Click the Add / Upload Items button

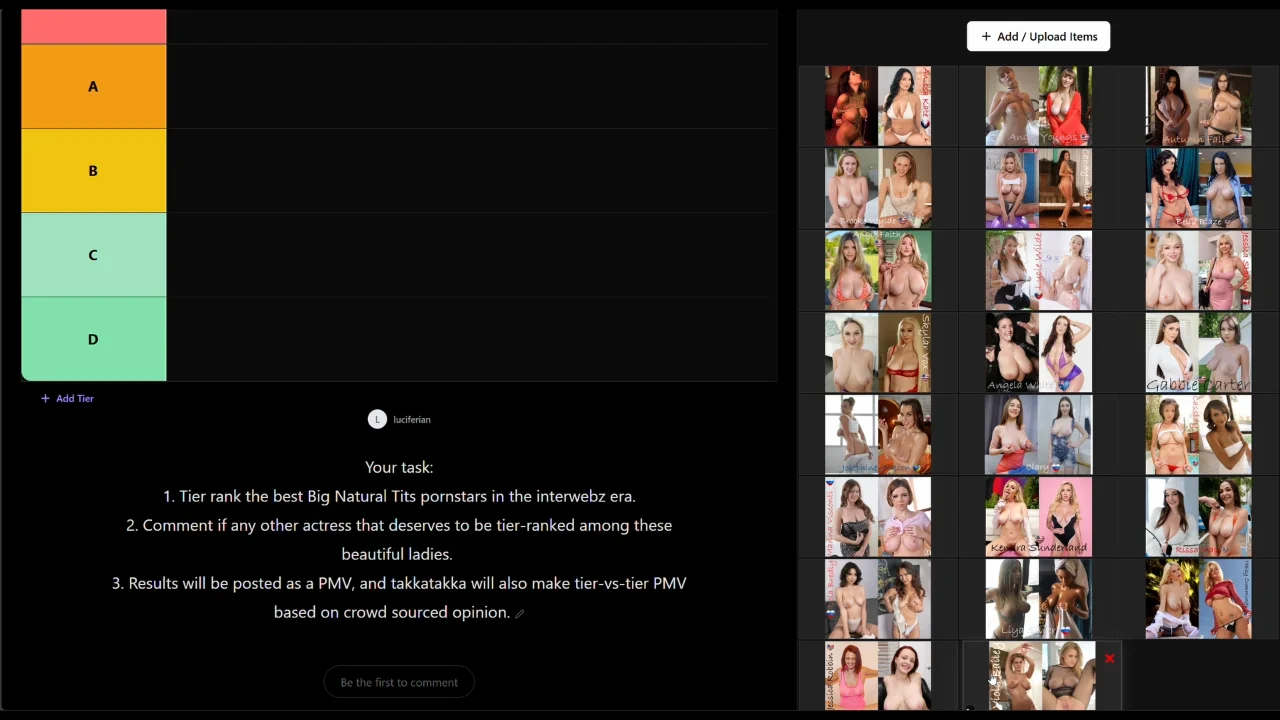coord(1038,36)
